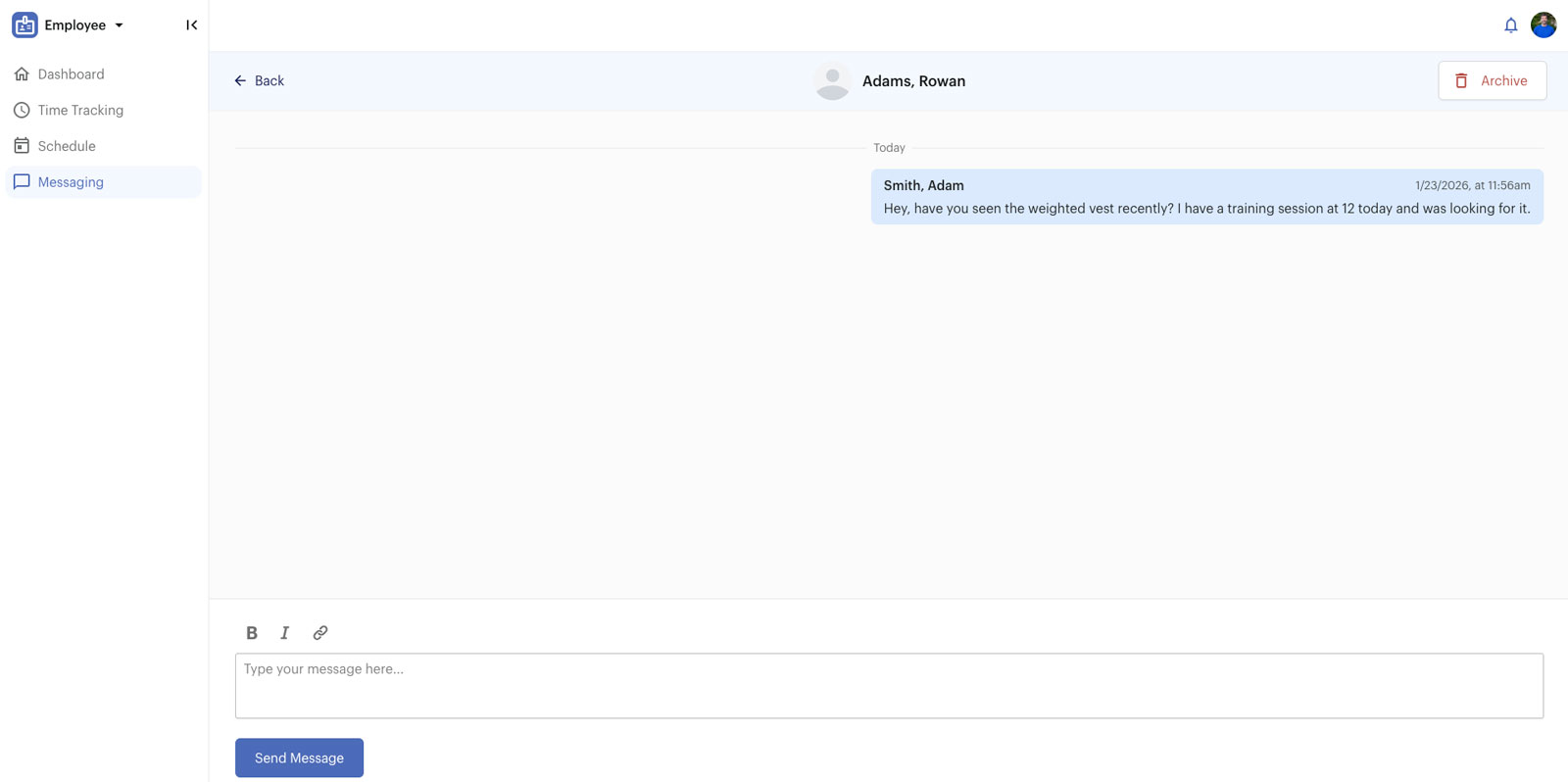
Task: Navigate to Schedule section
Action: point(67,146)
